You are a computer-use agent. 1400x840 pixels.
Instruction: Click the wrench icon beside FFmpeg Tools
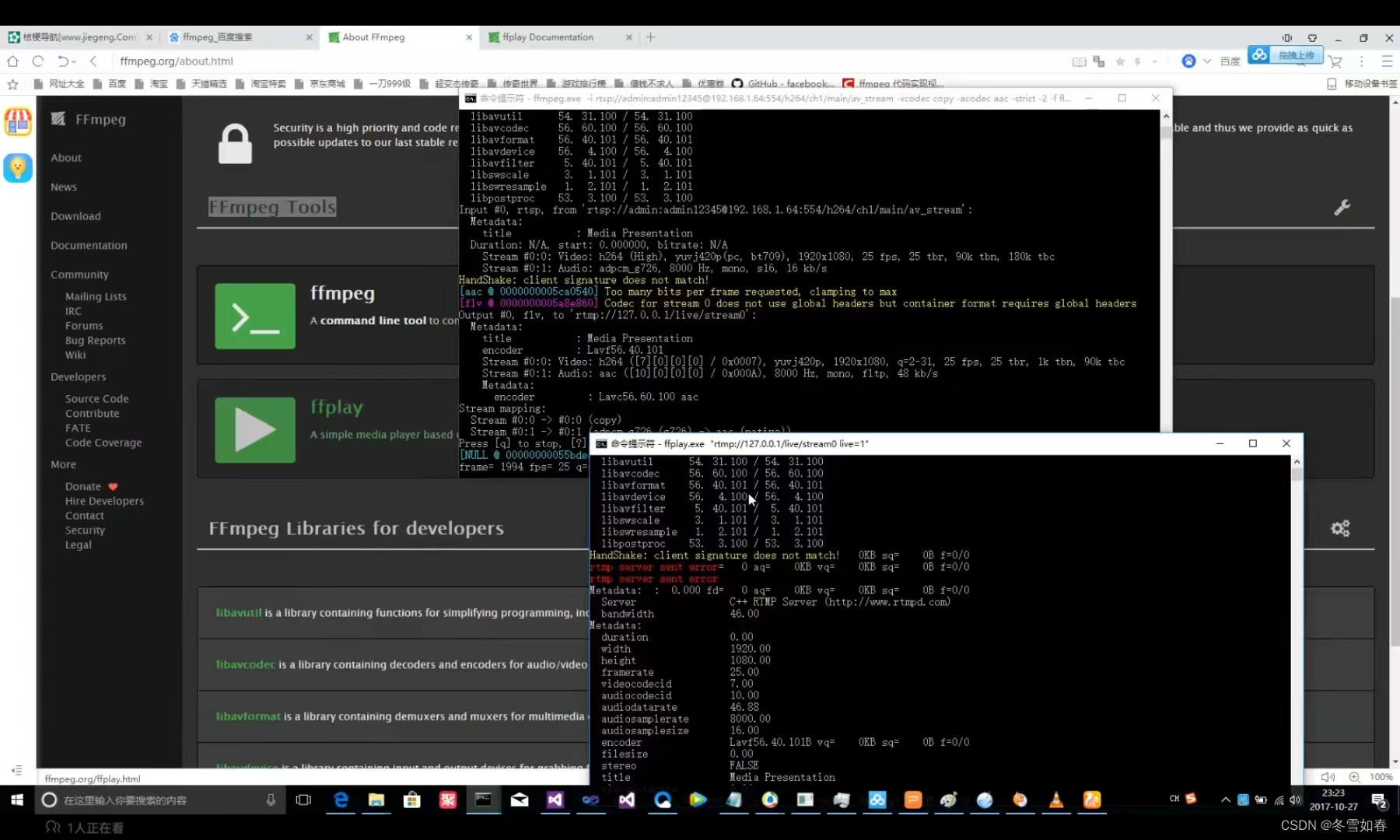tap(1342, 208)
